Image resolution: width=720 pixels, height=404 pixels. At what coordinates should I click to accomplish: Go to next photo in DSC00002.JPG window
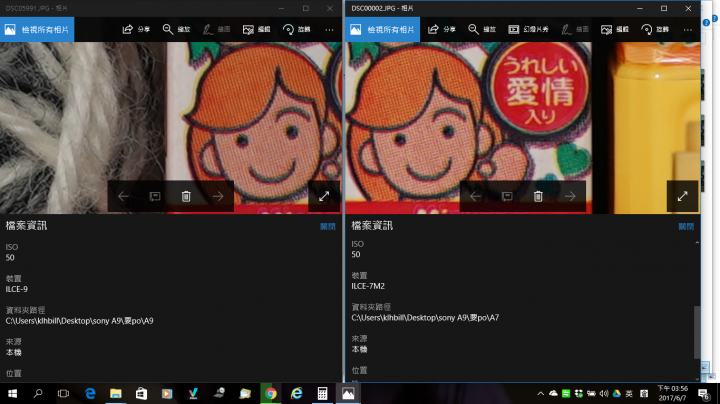pos(570,196)
